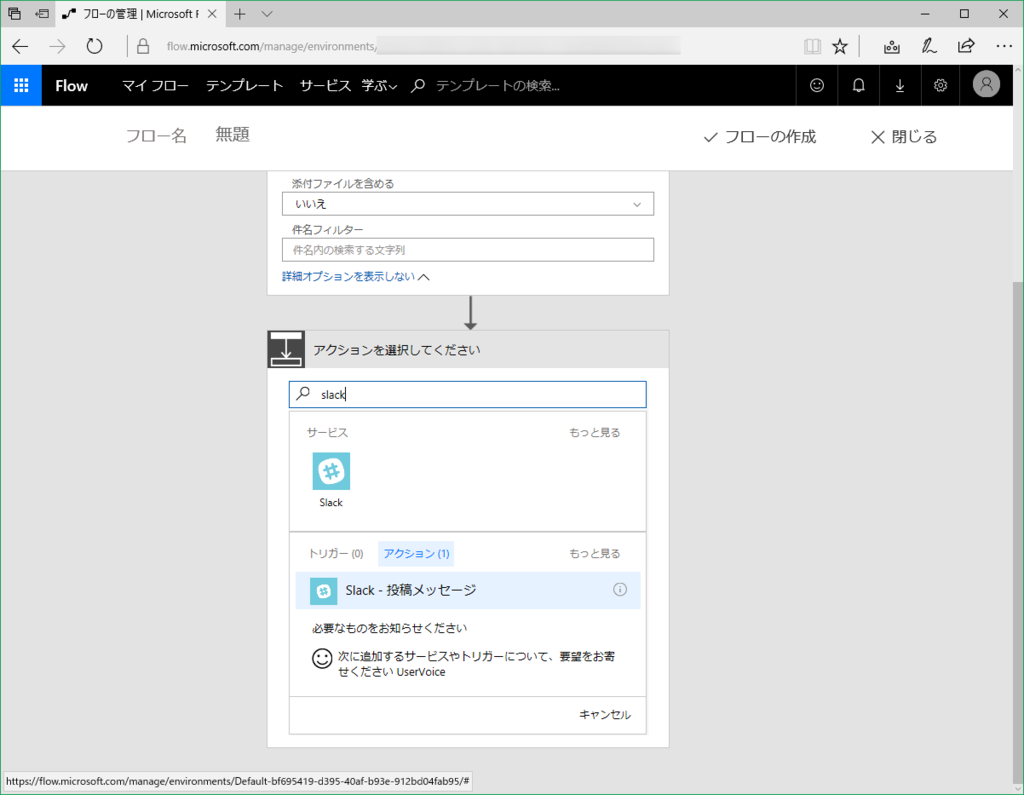Open the app launcher waffle icon

(21, 86)
